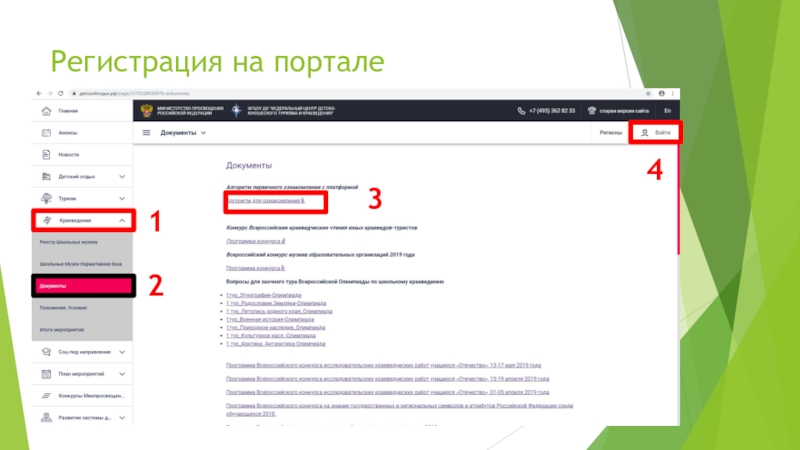Image resolution: width=800 pixels, height=450 pixels.
Task: Click the Детский отдых building icon
Action: pos(46,177)
